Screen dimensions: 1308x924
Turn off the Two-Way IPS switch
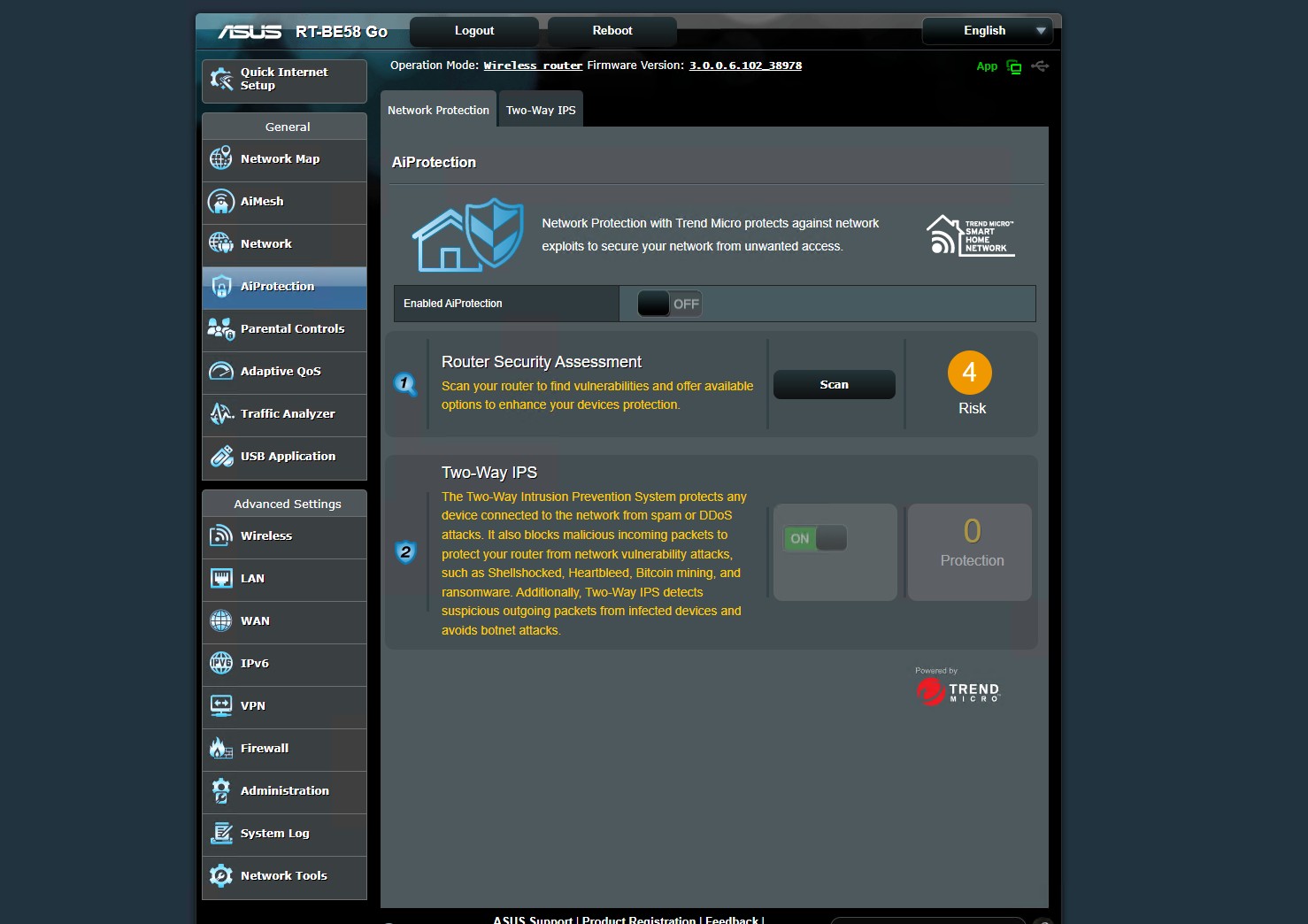tap(815, 538)
